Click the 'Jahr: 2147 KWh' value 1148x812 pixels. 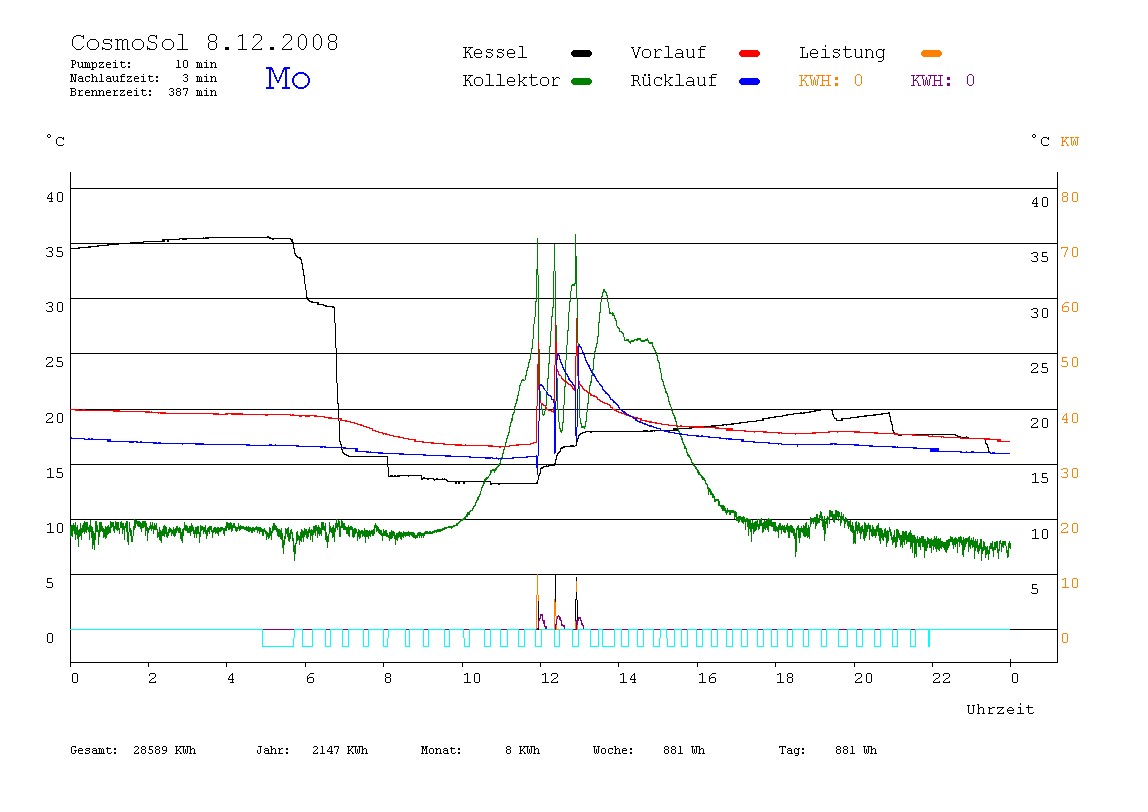[x=312, y=750]
